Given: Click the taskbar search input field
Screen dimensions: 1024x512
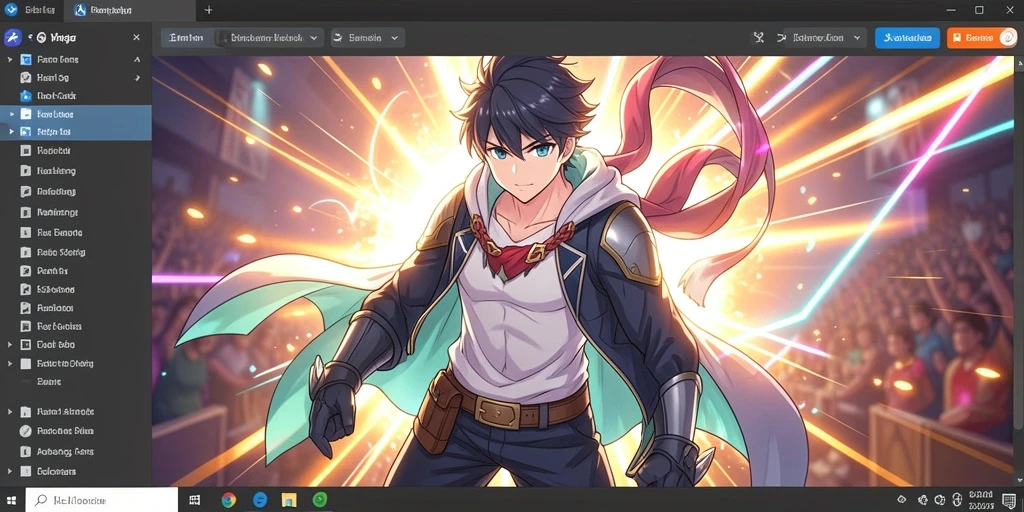Looking at the screenshot, I should 102,500.
